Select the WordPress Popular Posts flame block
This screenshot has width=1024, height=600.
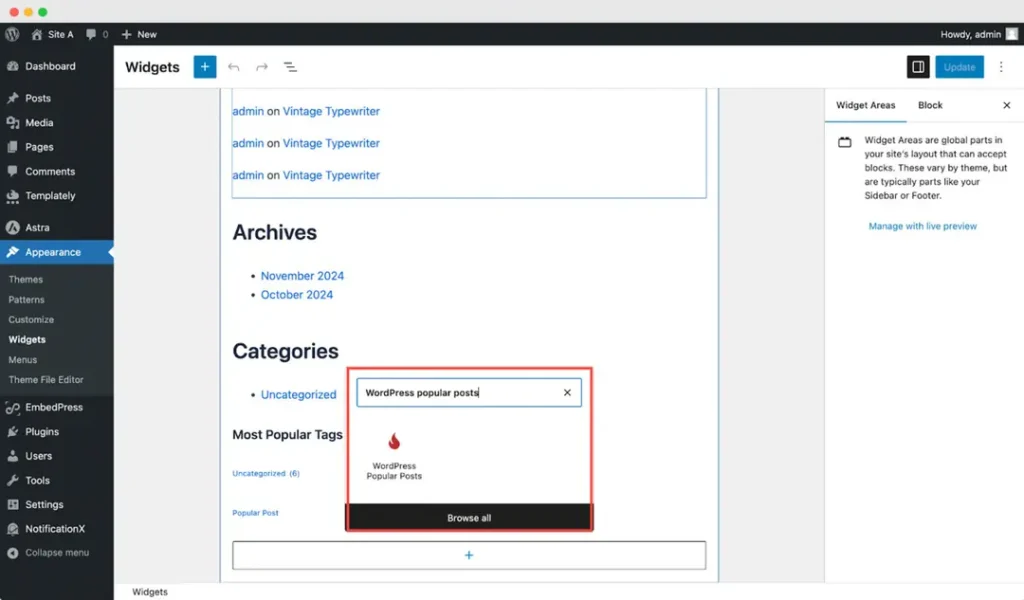tap(394, 456)
